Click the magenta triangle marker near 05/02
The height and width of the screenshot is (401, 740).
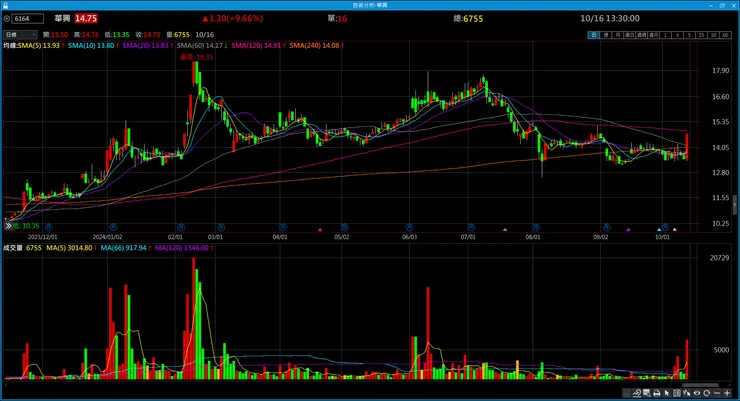(320, 230)
